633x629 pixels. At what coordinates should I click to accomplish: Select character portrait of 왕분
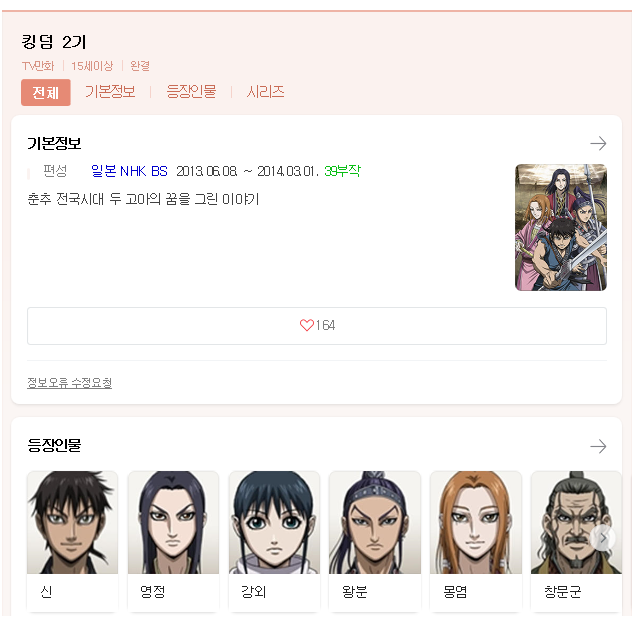tap(375, 522)
